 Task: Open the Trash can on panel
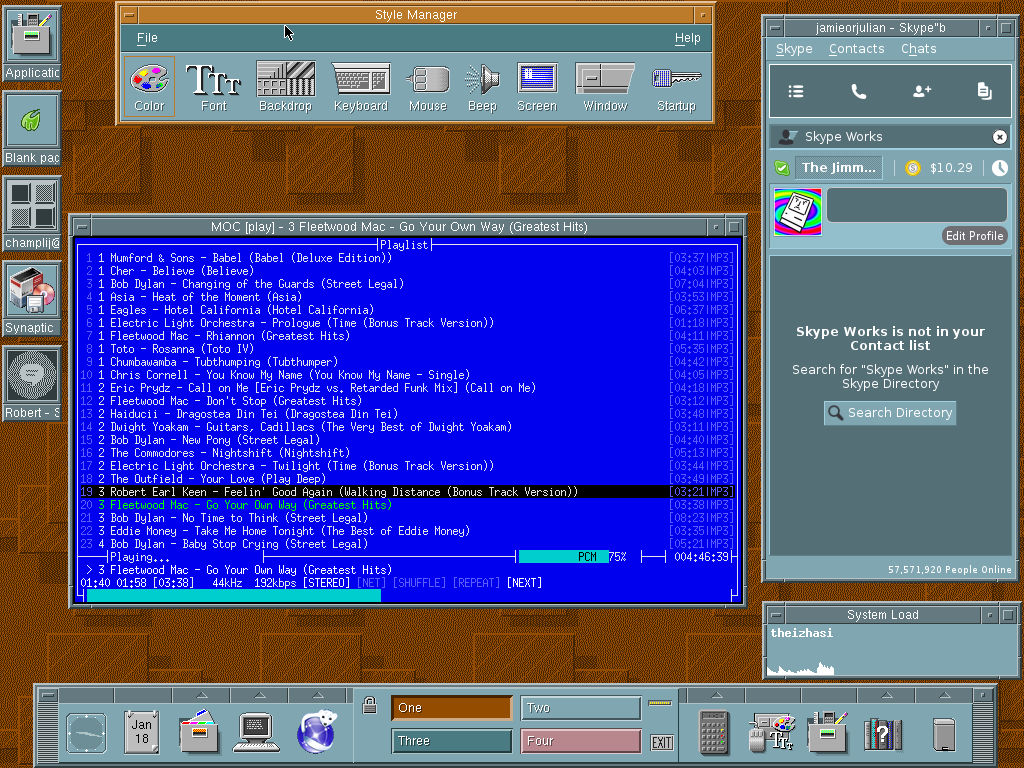(x=944, y=733)
